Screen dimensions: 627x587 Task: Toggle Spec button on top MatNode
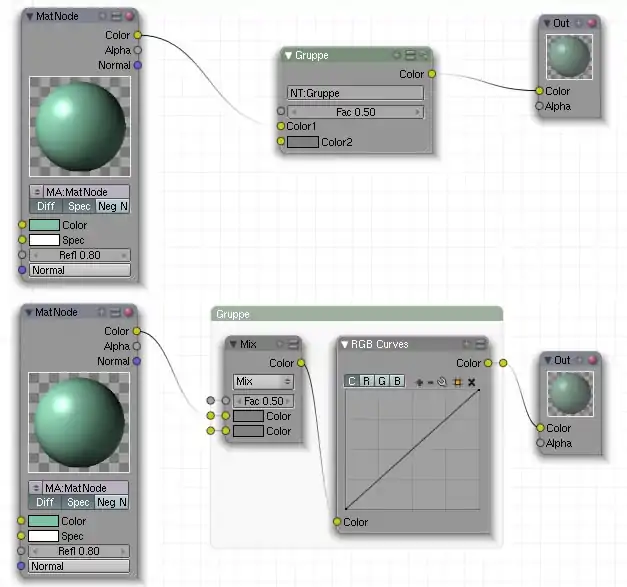click(x=79, y=206)
